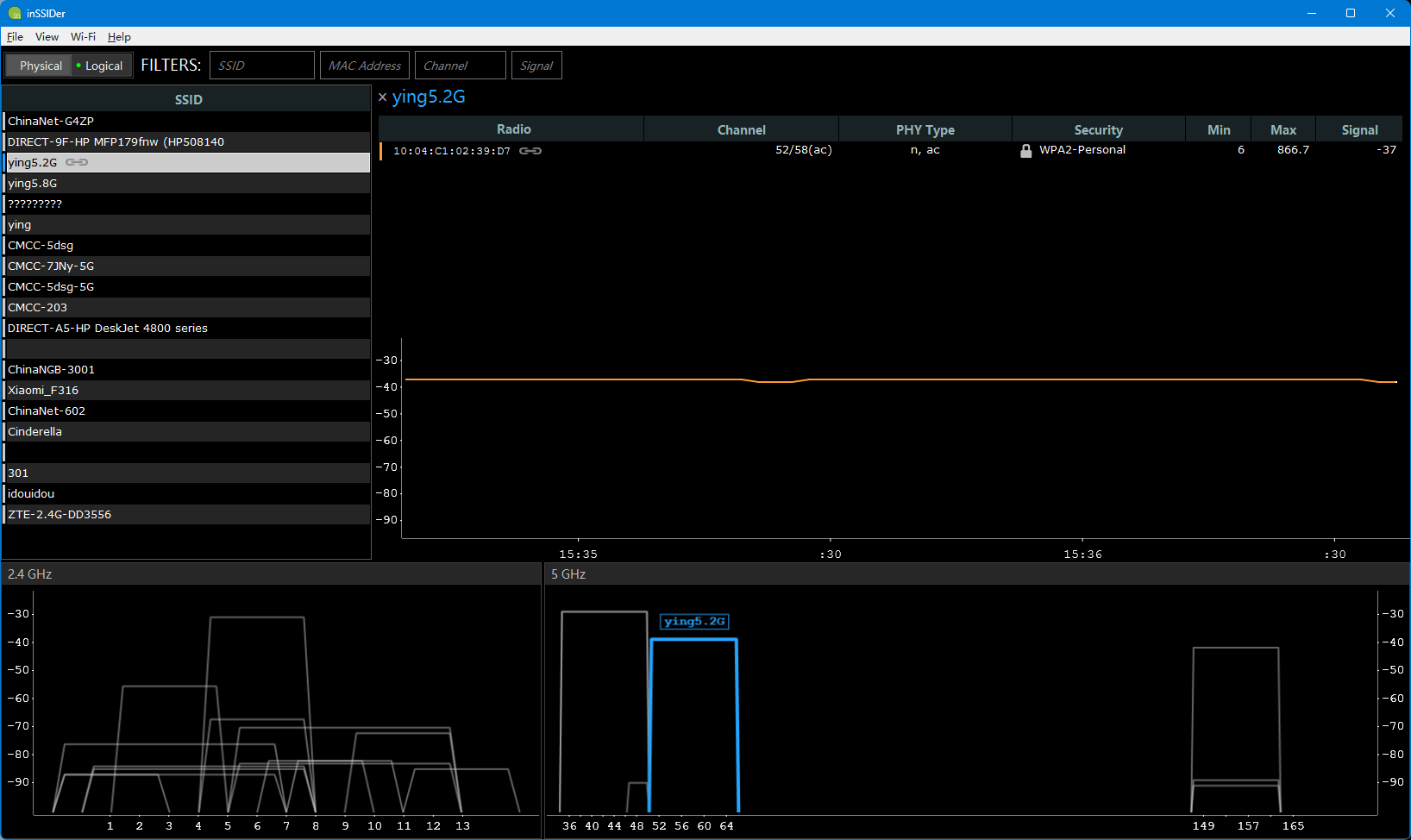Viewport: 1411px width, 840px height.
Task: Close the ying5.2G details with the X
Action: coord(383,97)
